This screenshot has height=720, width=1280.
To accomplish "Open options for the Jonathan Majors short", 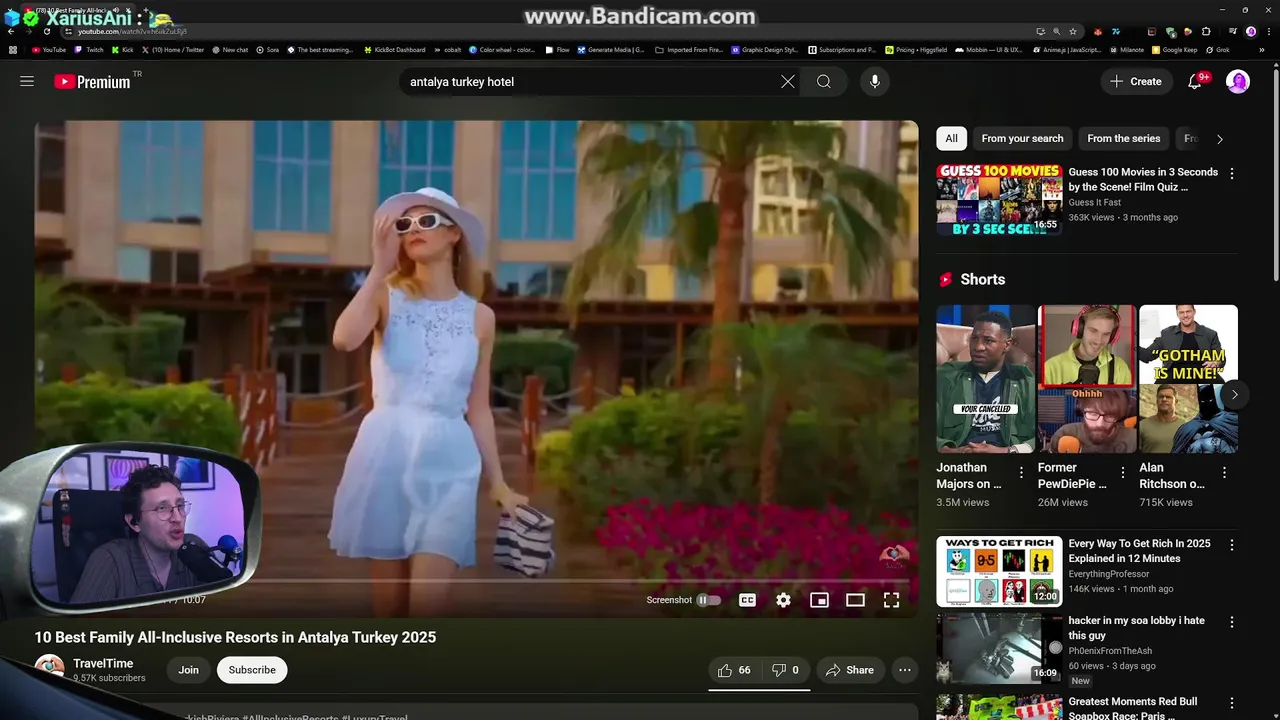I will click(1021, 472).
